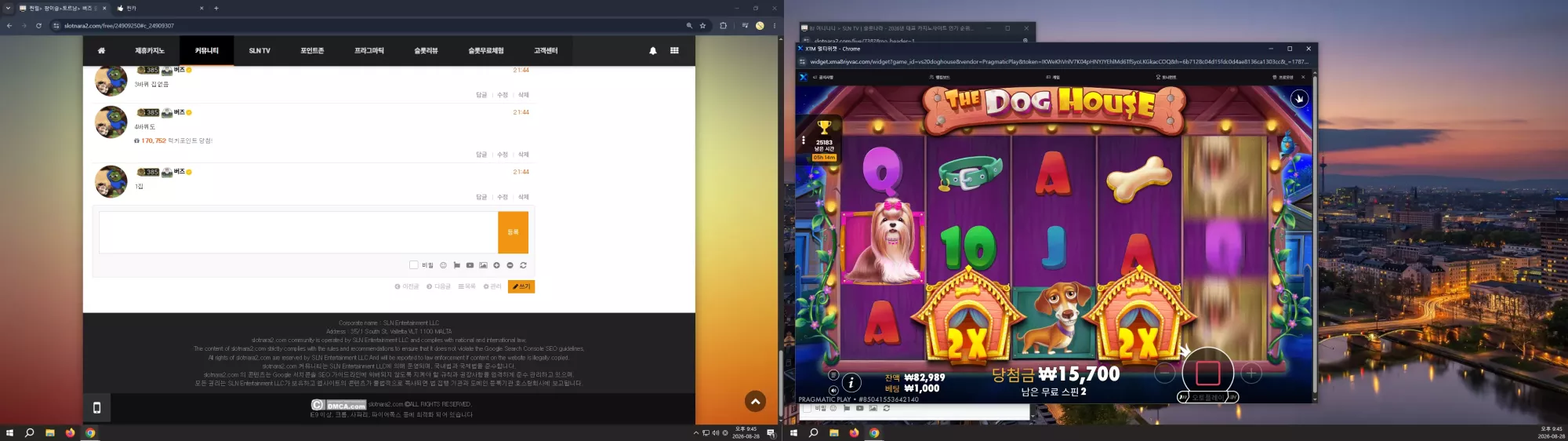Click inside the comment text area

click(x=298, y=232)
